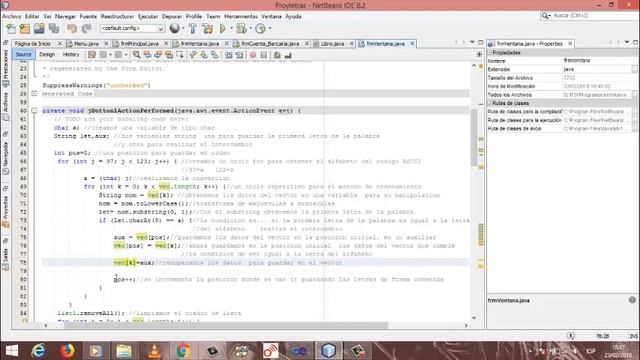Image resolution: width=640 pixels, height=360 pixels.
Task: Switch editor to Design view
Action: pyautogui.click(x=47, y=54)
